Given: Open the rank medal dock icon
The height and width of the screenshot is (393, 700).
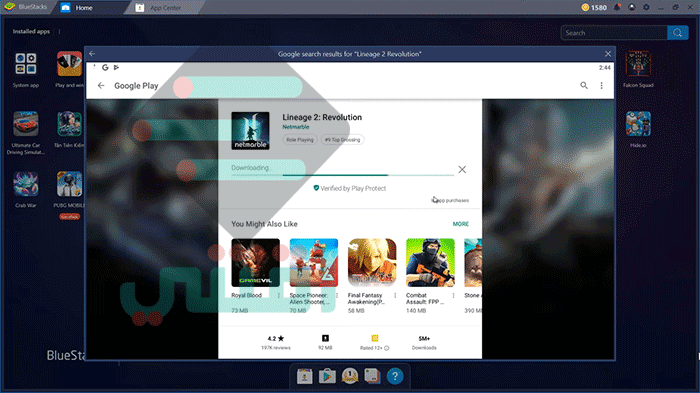Looking at the screenshot, I should tap(350, 376).
